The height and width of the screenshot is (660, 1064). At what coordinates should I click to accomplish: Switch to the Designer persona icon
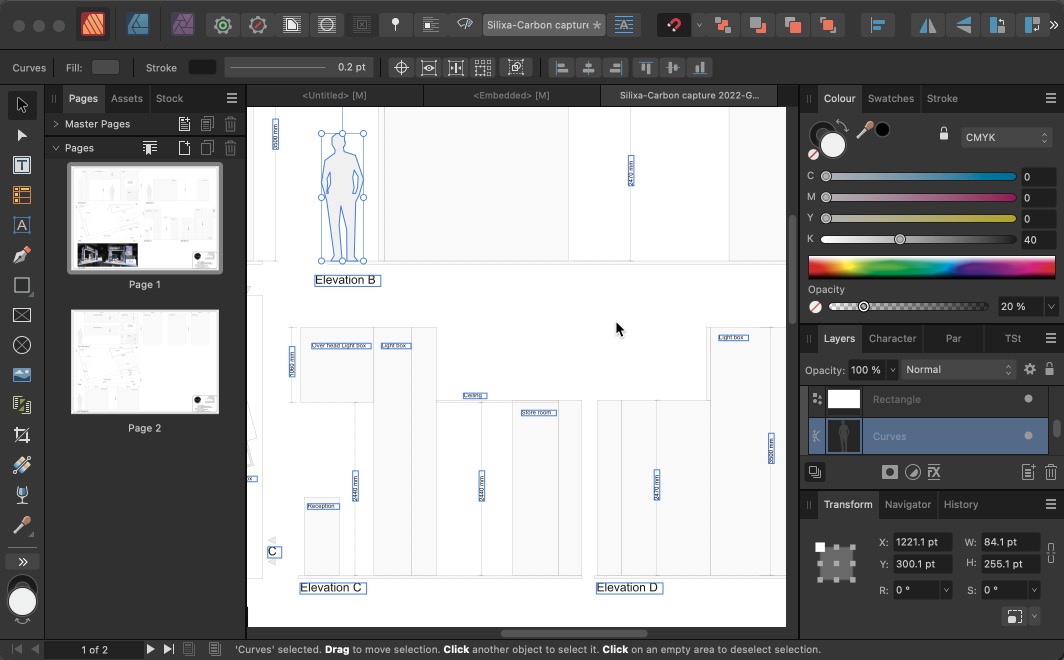[138, 25]
